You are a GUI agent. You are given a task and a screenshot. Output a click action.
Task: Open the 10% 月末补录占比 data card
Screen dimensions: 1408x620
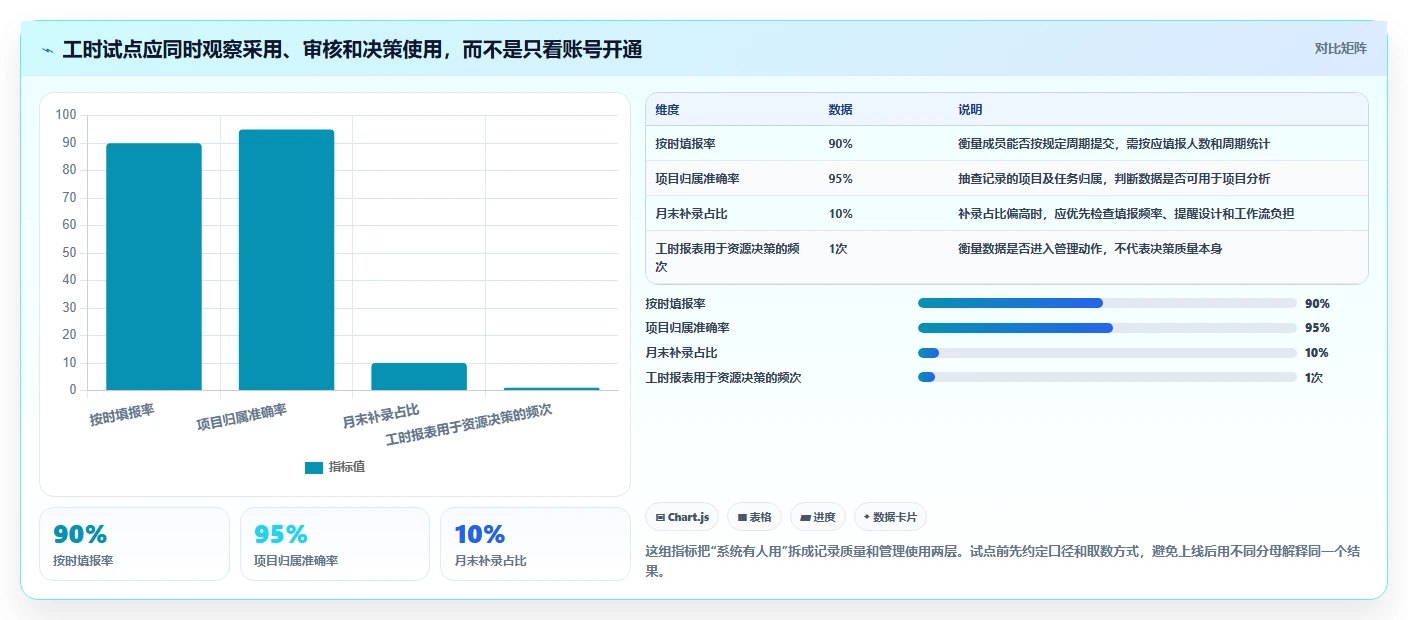[x=535, y=544]
